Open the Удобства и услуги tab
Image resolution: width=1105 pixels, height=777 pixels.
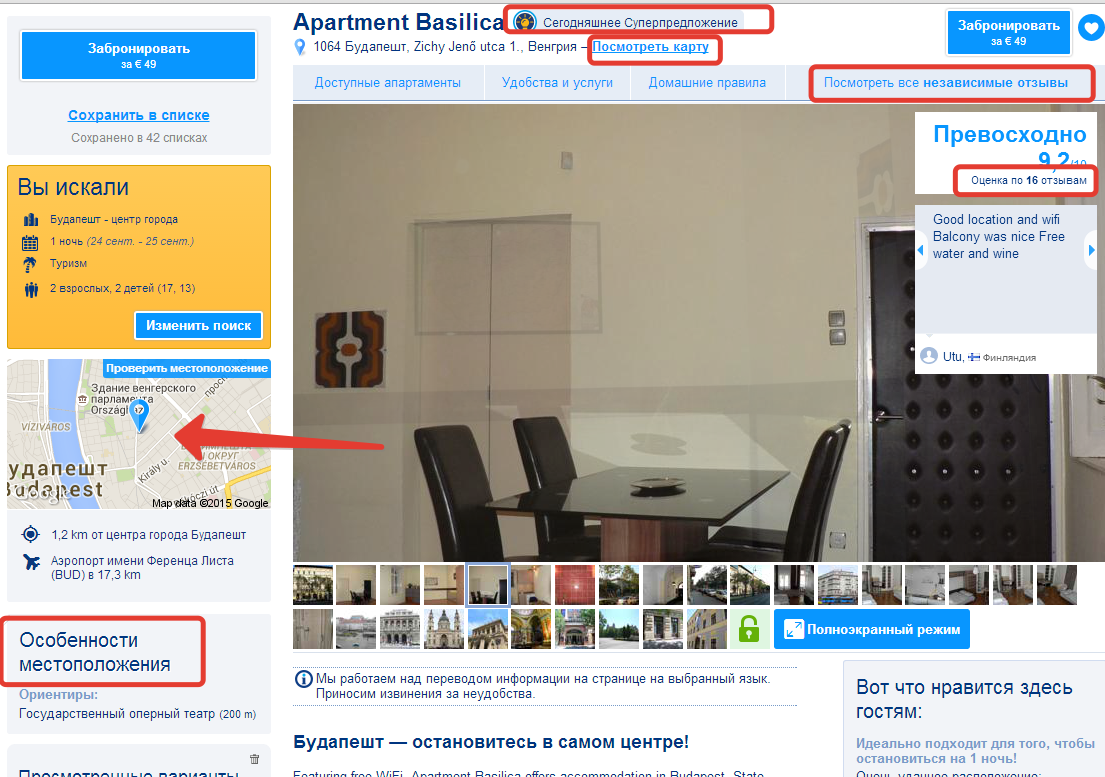click(x=557, y=82)
